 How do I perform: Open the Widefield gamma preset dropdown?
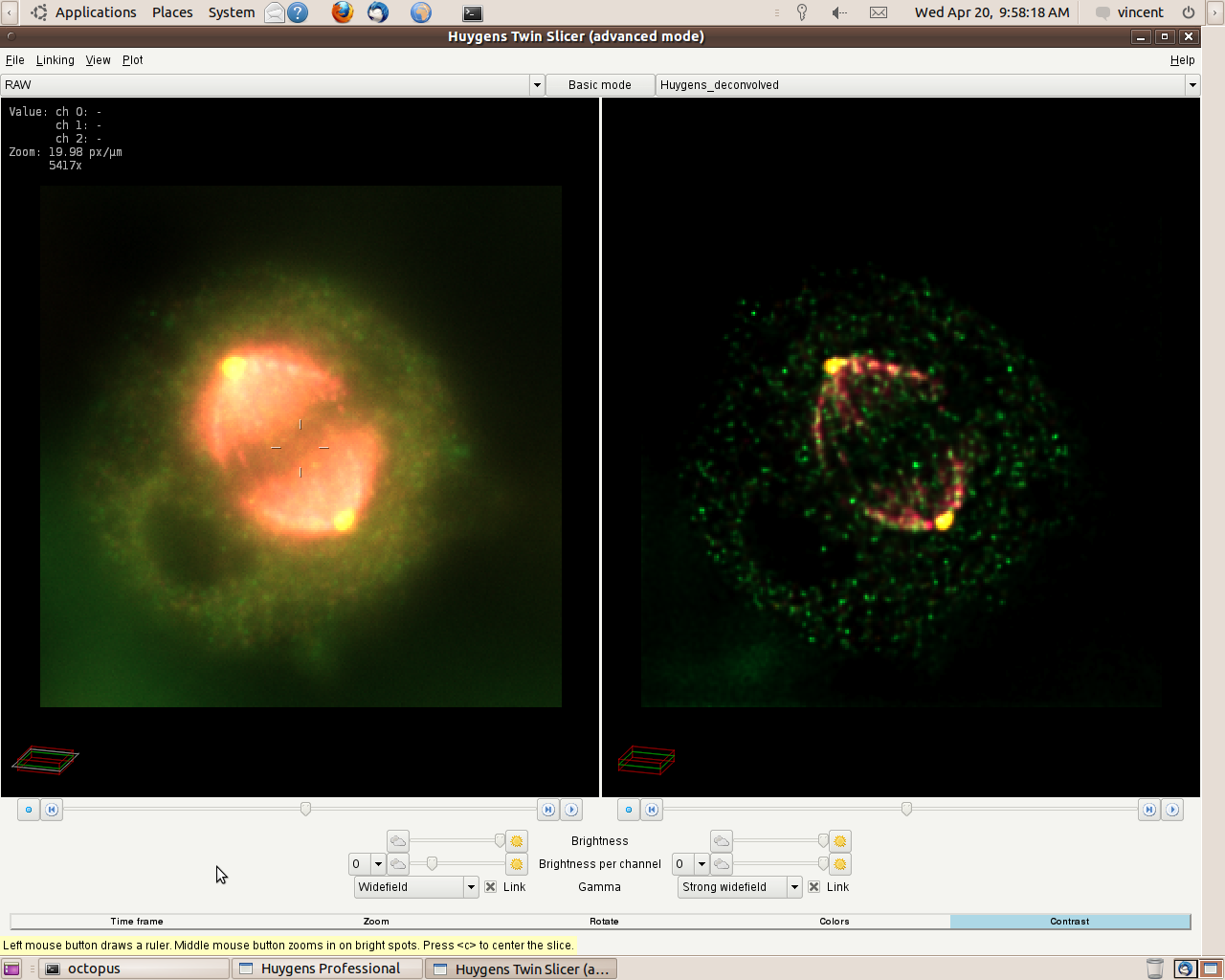[471, 887]
